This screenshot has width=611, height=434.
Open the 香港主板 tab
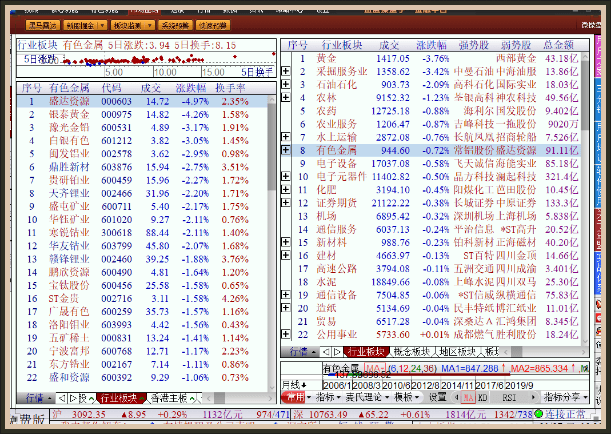(171, 398)
